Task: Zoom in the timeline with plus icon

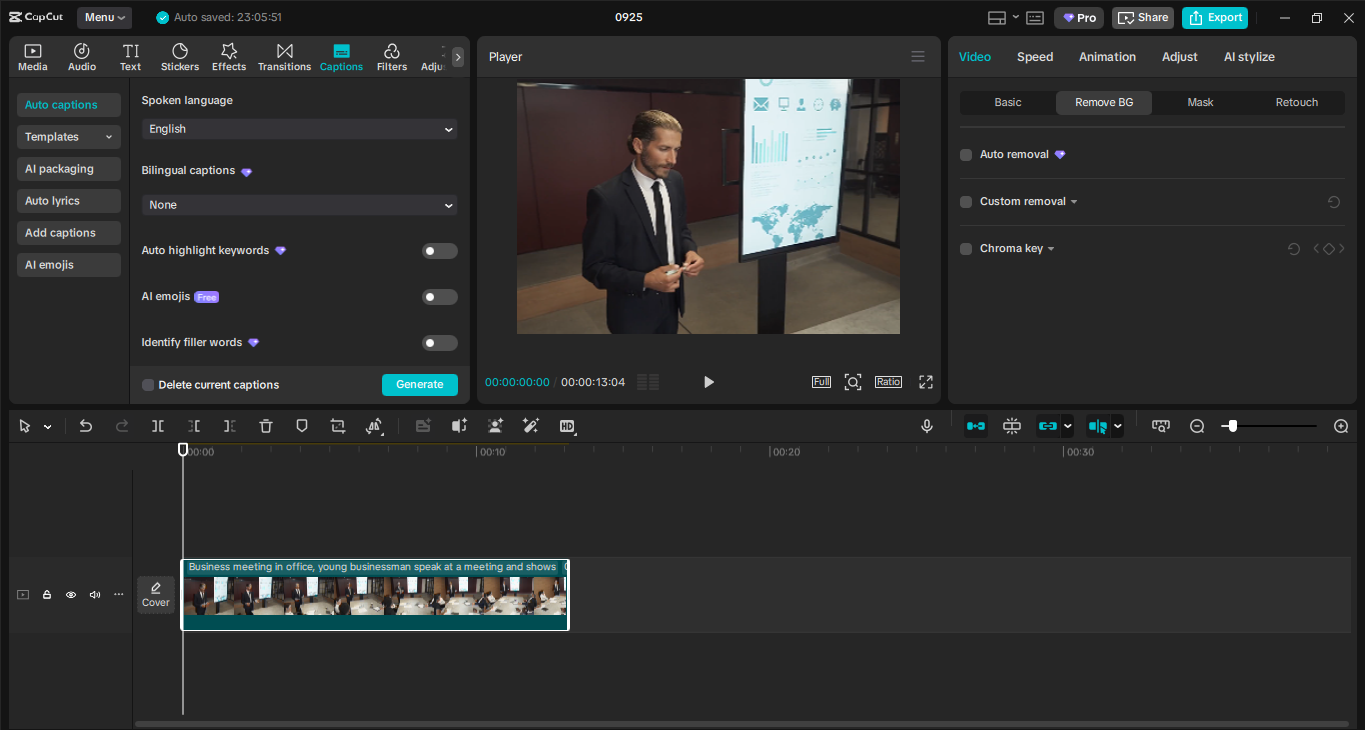Action: click(x=1341, y=426)
